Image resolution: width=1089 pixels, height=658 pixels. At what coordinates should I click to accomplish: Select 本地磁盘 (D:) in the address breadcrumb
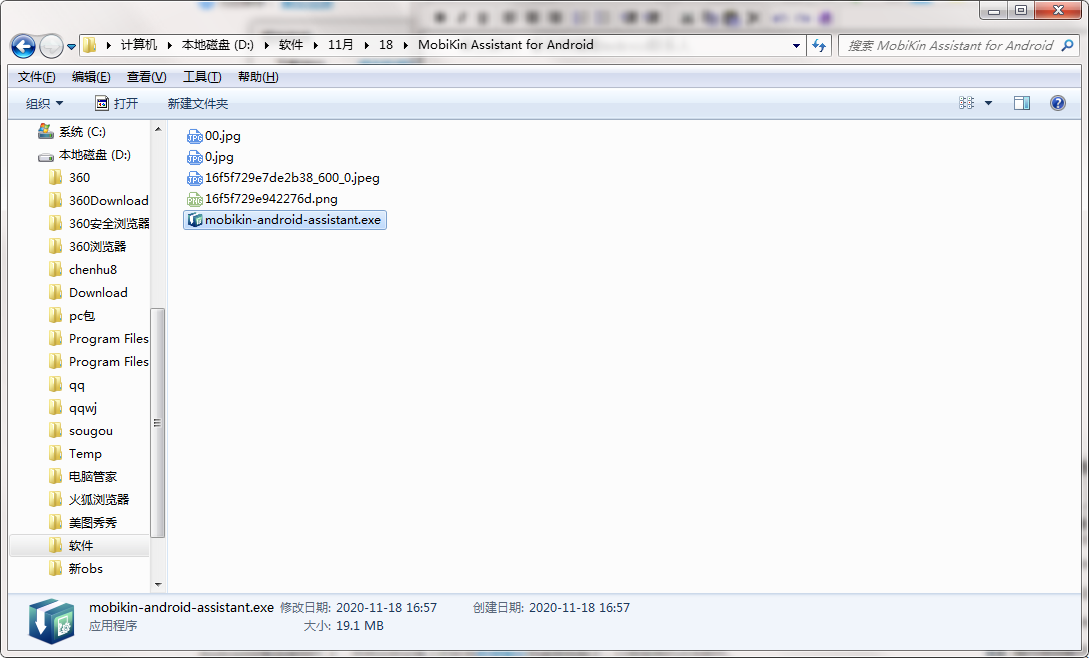[x=217, y=45]
